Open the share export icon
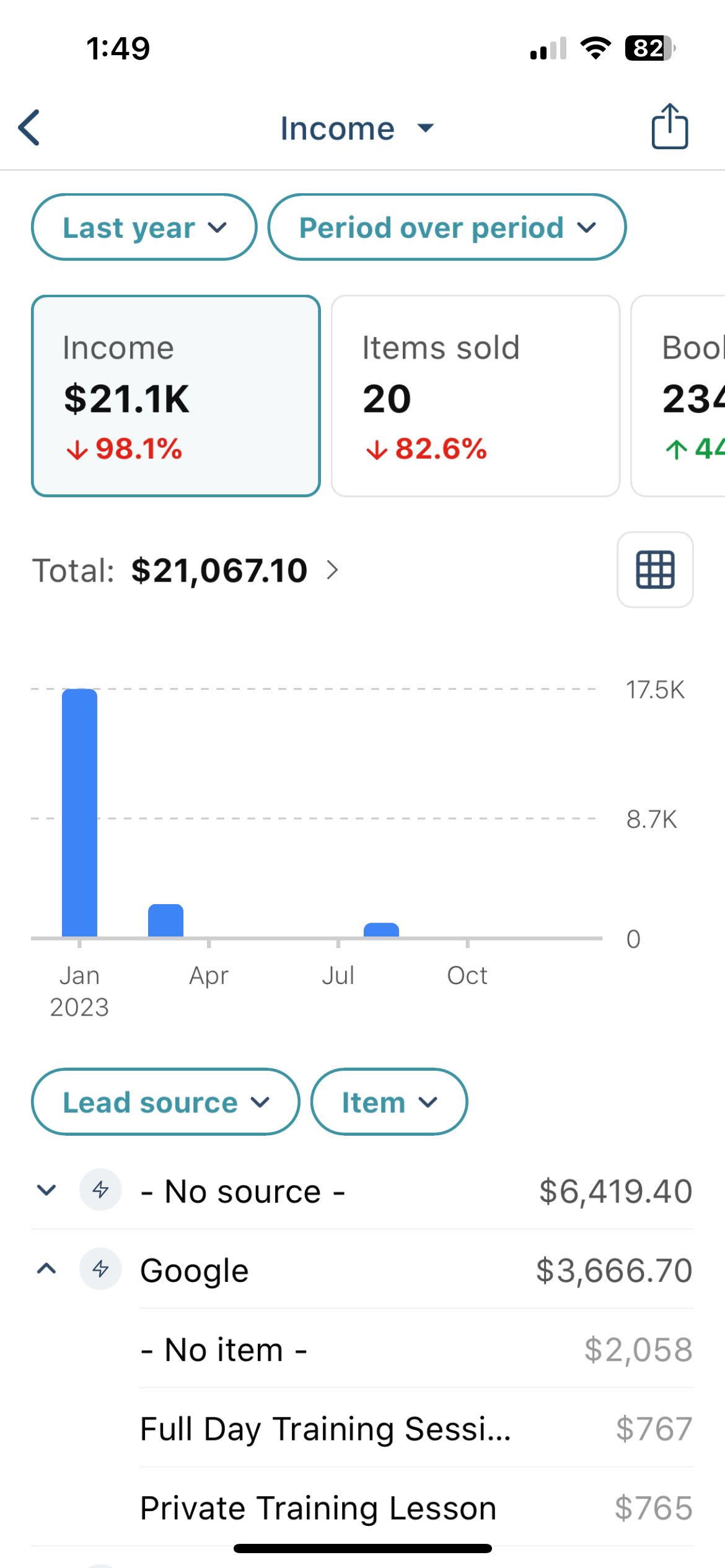This screenshot has height=1568, width=725. point(669,126)
